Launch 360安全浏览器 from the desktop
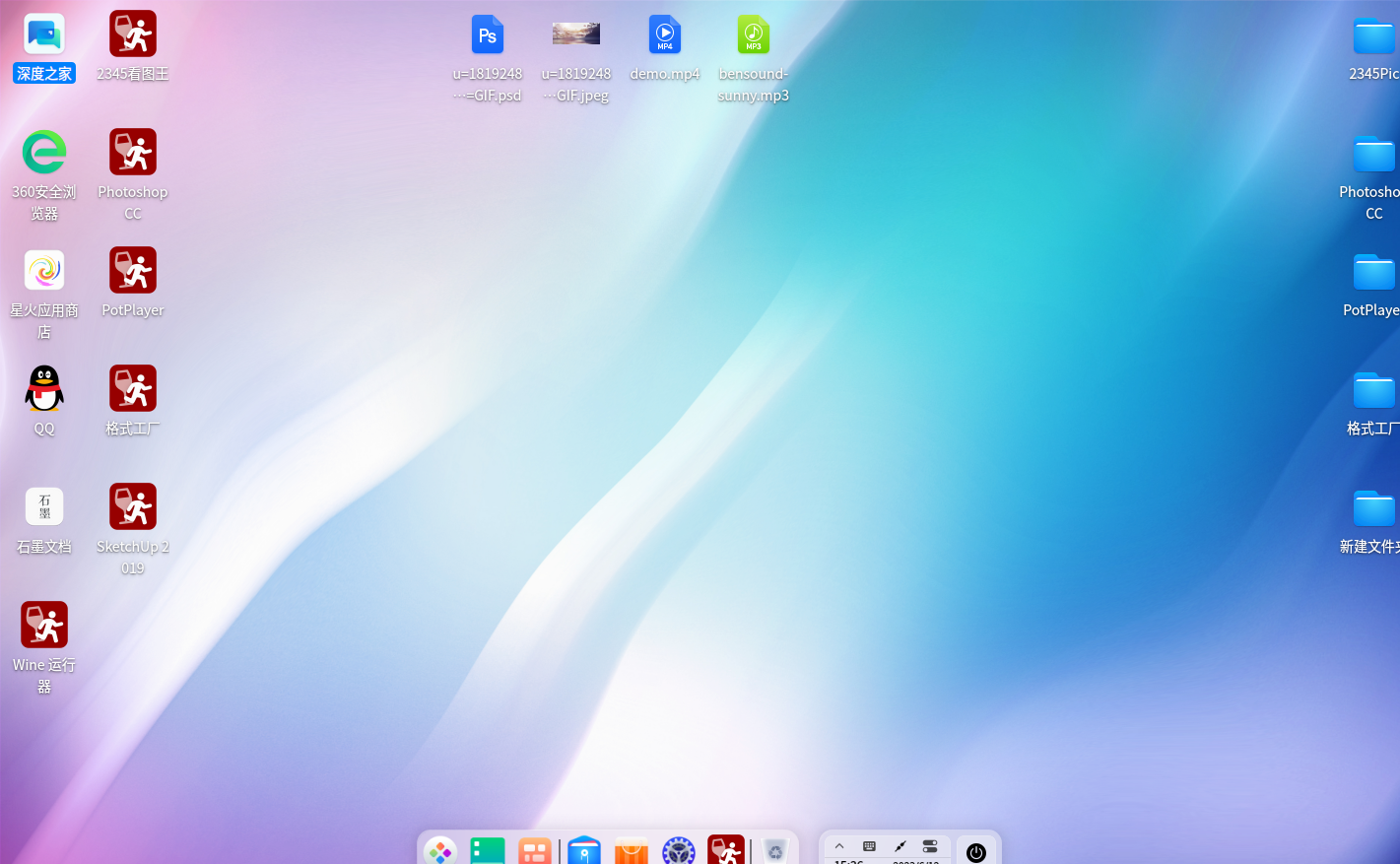This screenshot has height=864, width=1400. (x=44, y=153)
